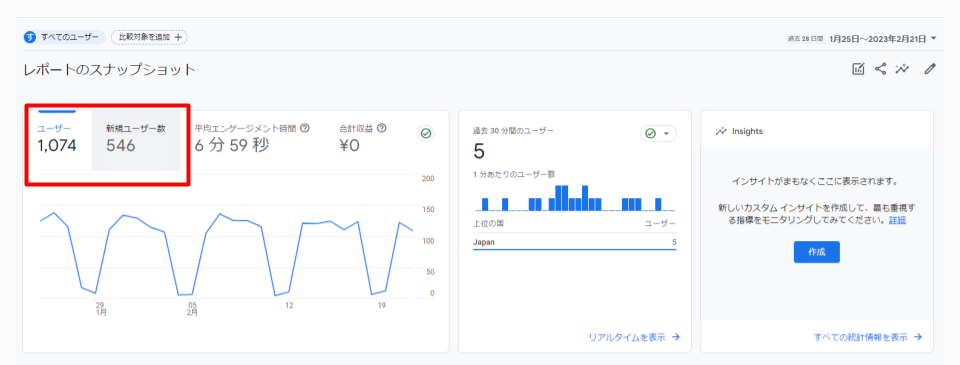Click 1 分あたりのユーザー数 label

(514, 174)
